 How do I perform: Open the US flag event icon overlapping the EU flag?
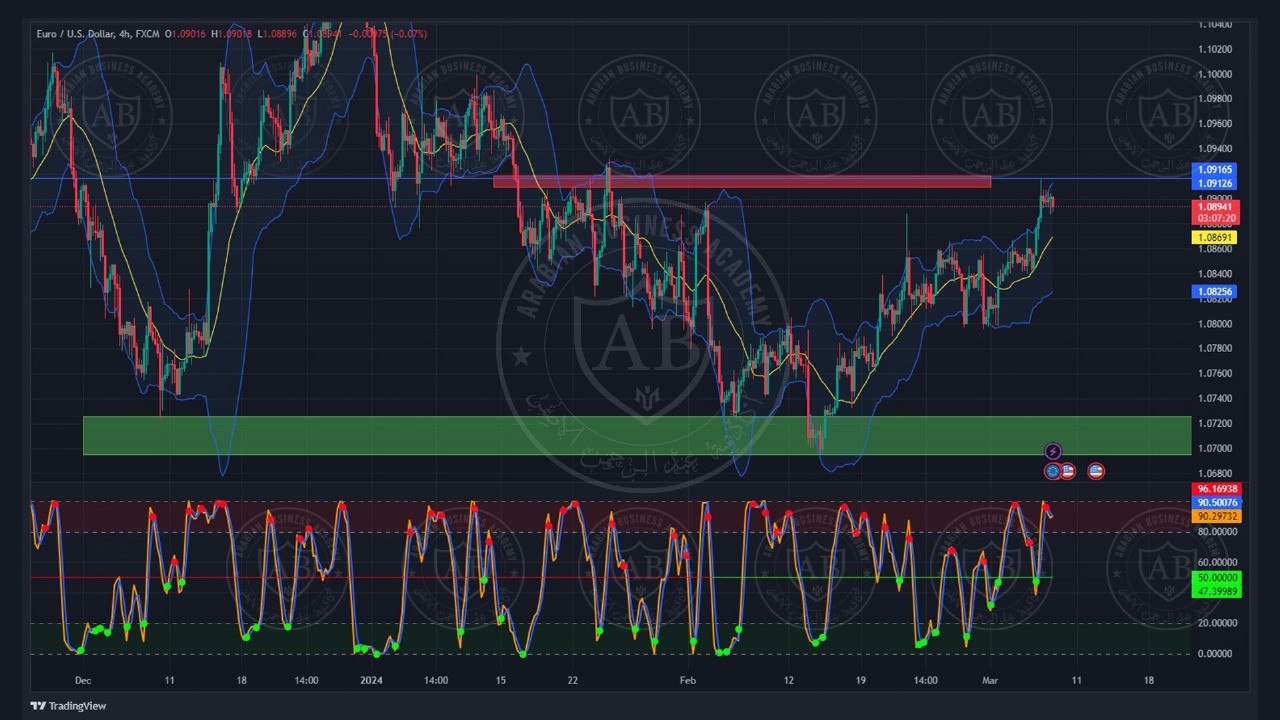point(1067,471)
